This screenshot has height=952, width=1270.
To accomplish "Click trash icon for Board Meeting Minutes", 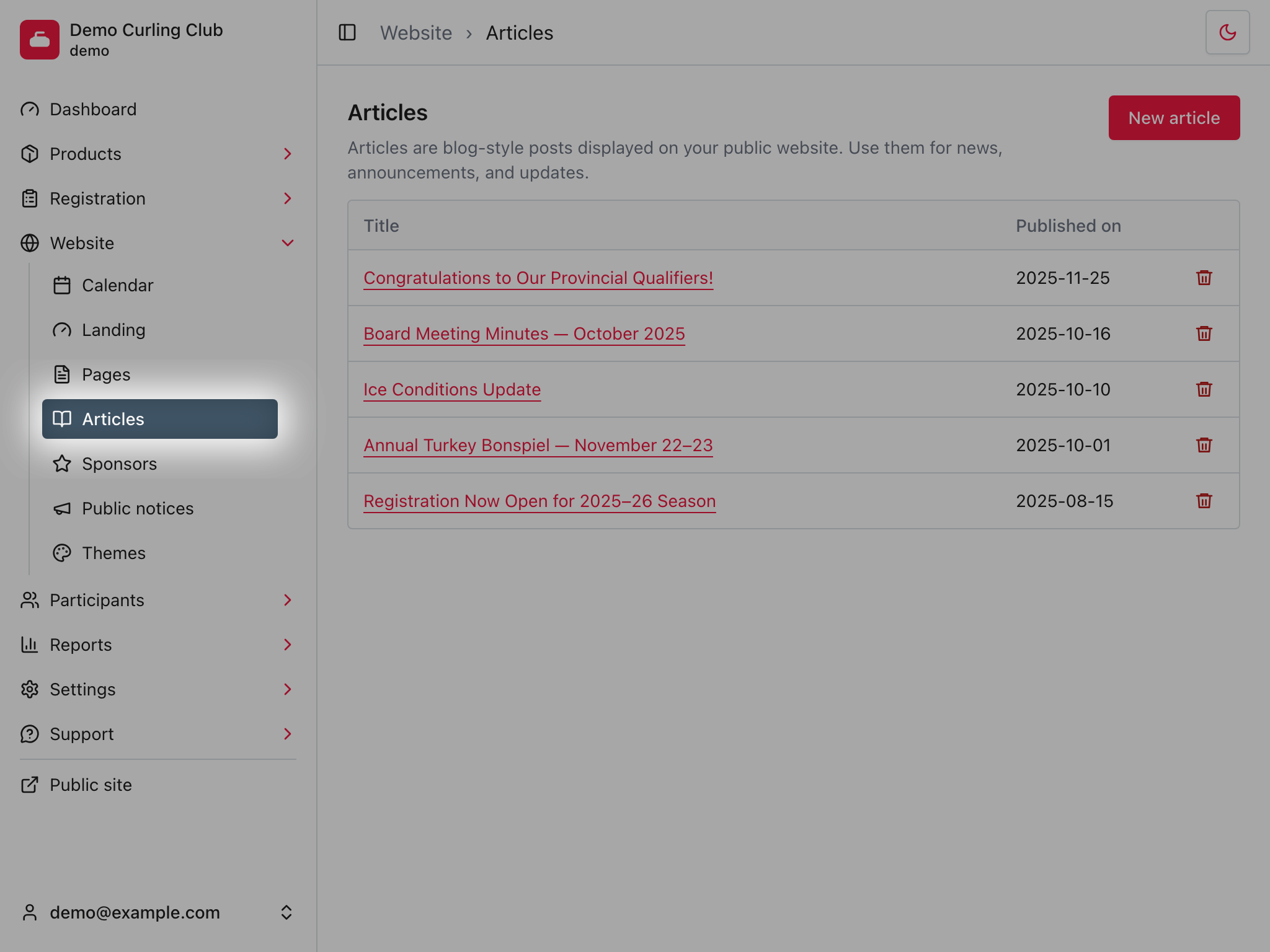I will click(1204, 333).
